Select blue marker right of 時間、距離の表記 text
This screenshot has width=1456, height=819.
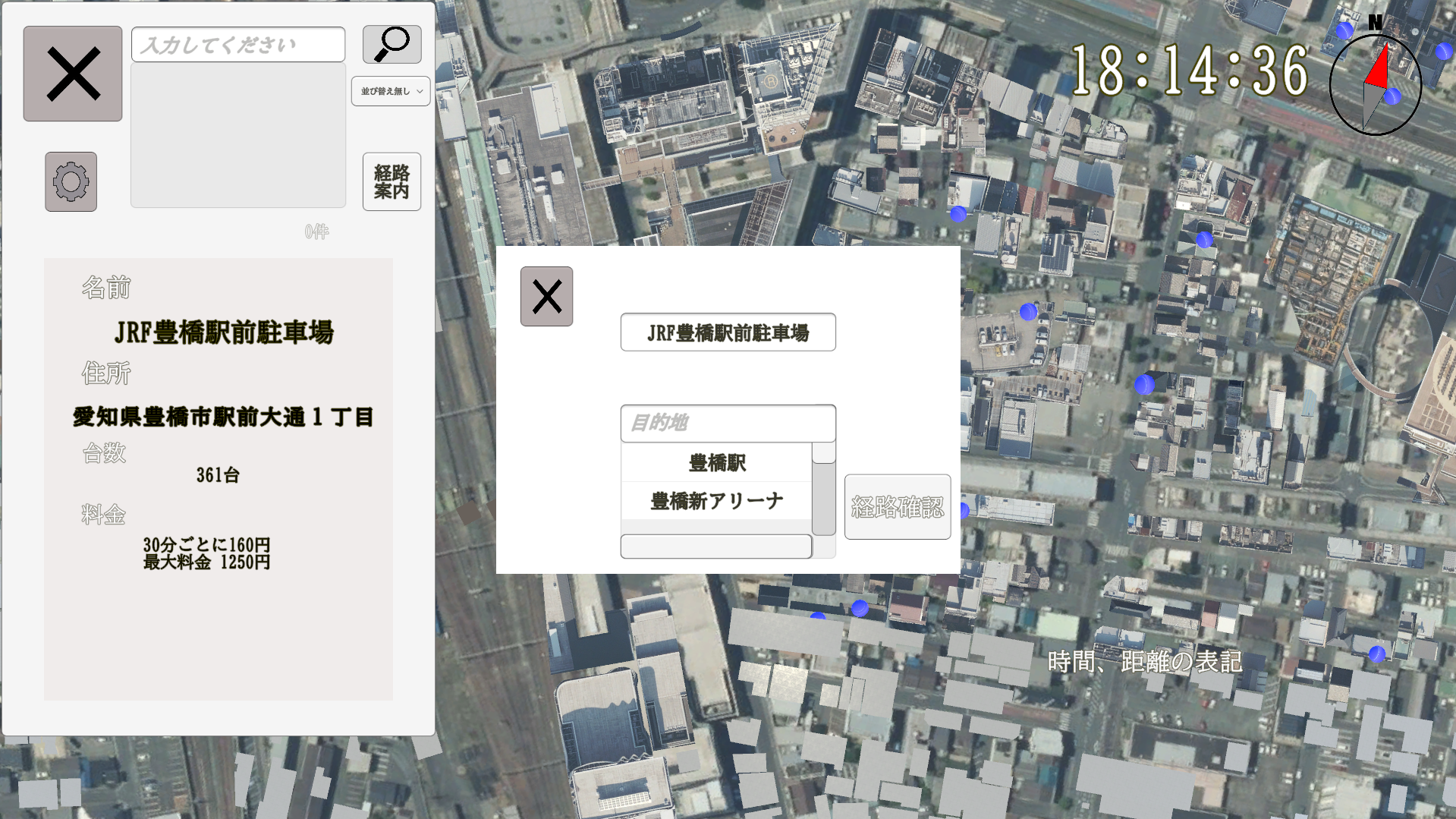click(1376, 654)
